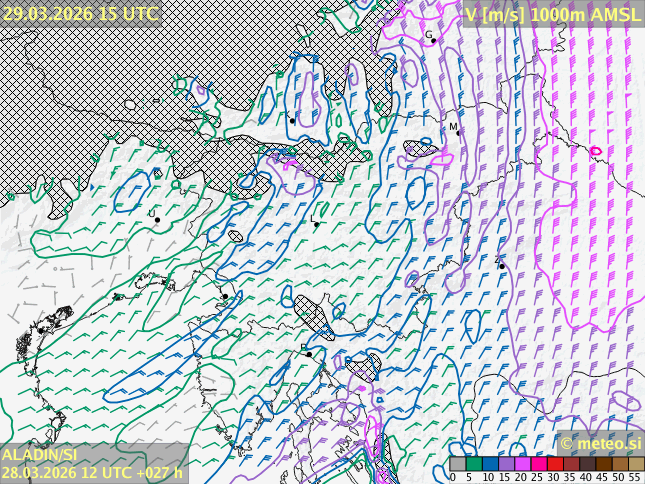
Task: Click the gray 0 m/s legend swatch
Action: (458, 464)
